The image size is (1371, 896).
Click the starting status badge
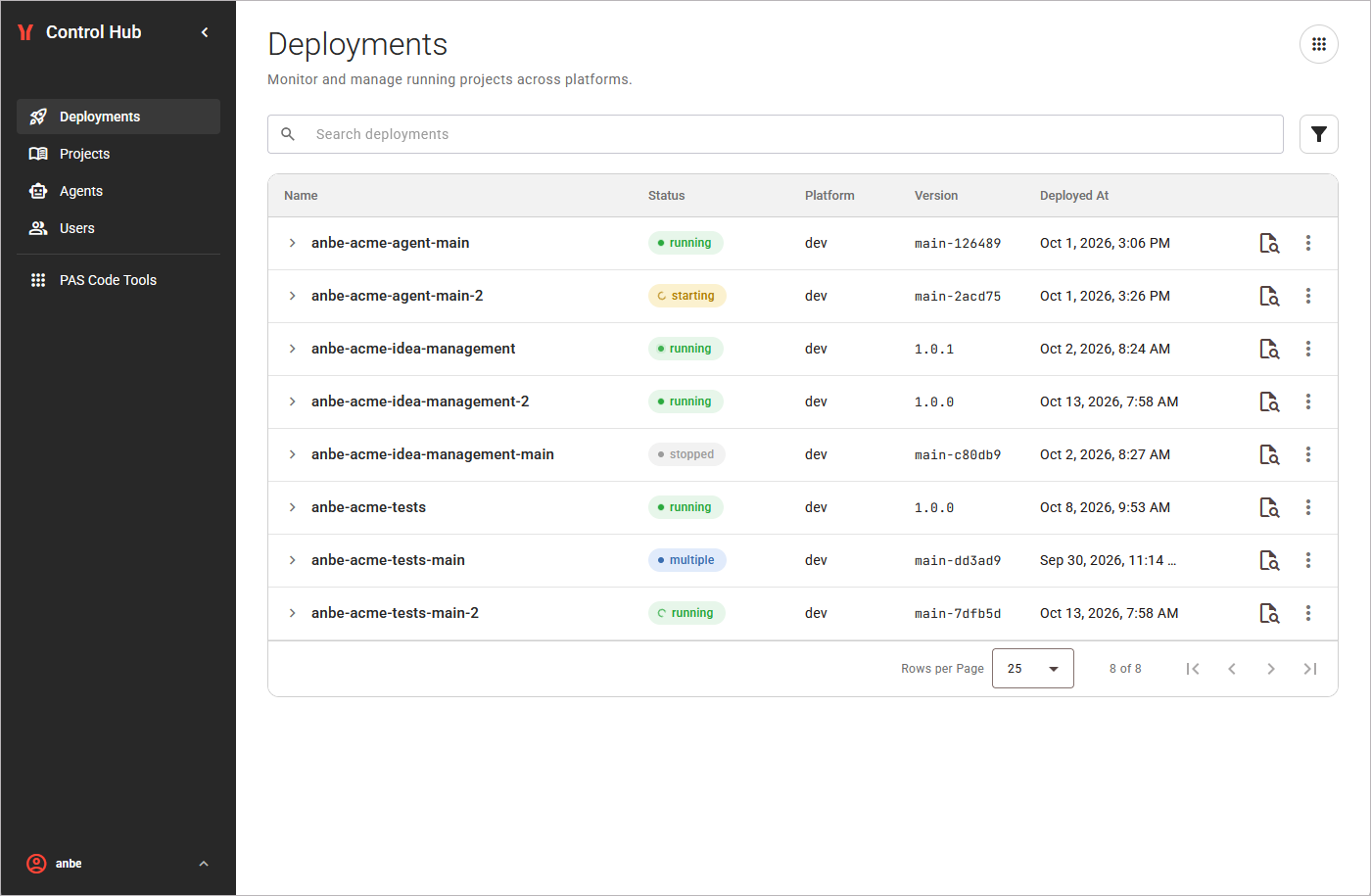point(686,296)
